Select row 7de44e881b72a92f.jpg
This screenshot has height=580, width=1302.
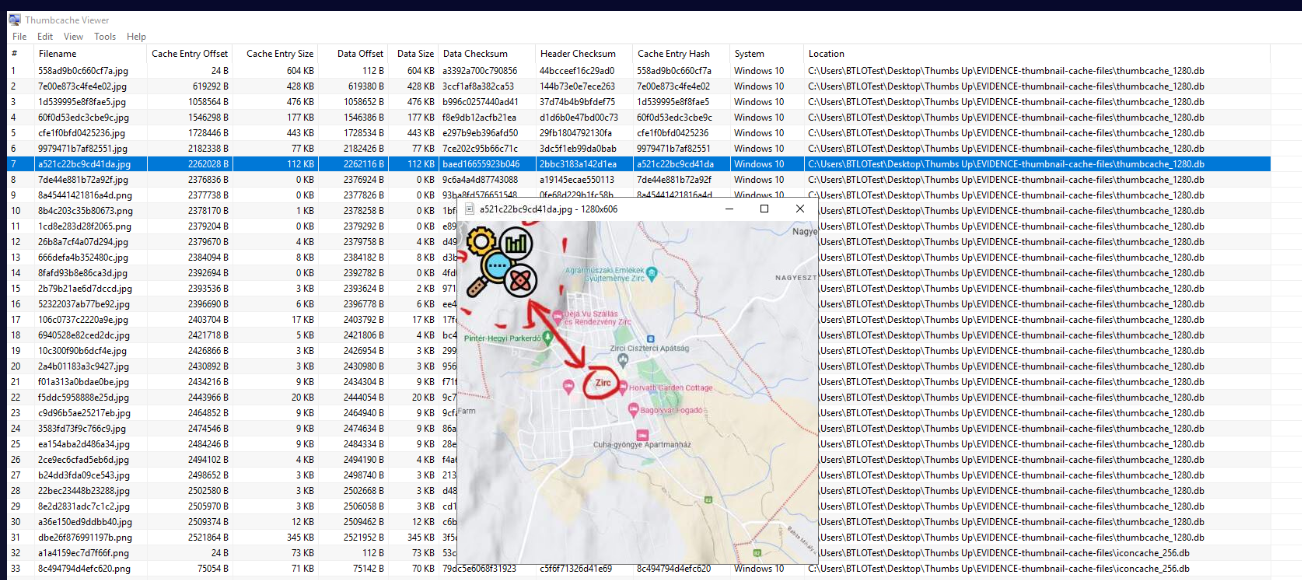[x=639, y=180]
